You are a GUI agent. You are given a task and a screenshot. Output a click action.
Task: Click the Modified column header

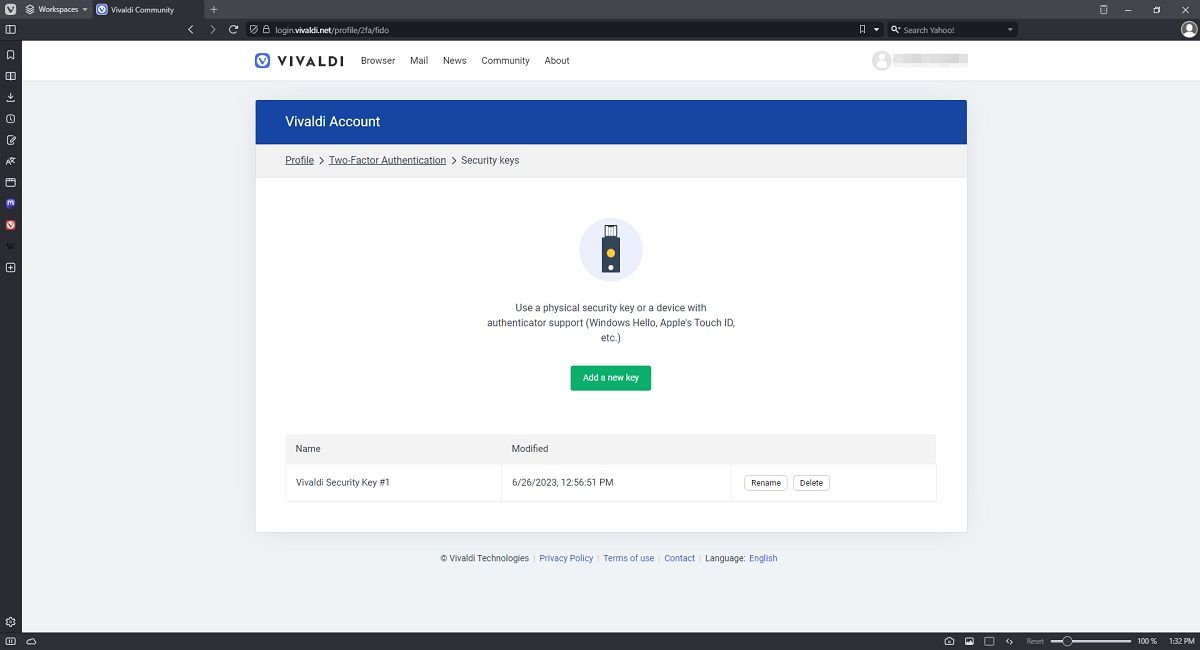coord(530,449)
